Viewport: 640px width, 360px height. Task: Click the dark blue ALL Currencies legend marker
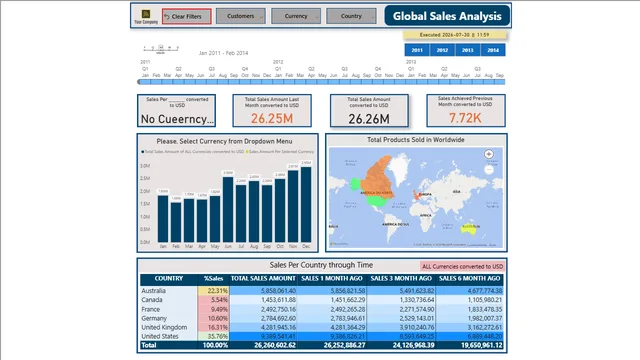pyautogui.click(x=142, y=152)
